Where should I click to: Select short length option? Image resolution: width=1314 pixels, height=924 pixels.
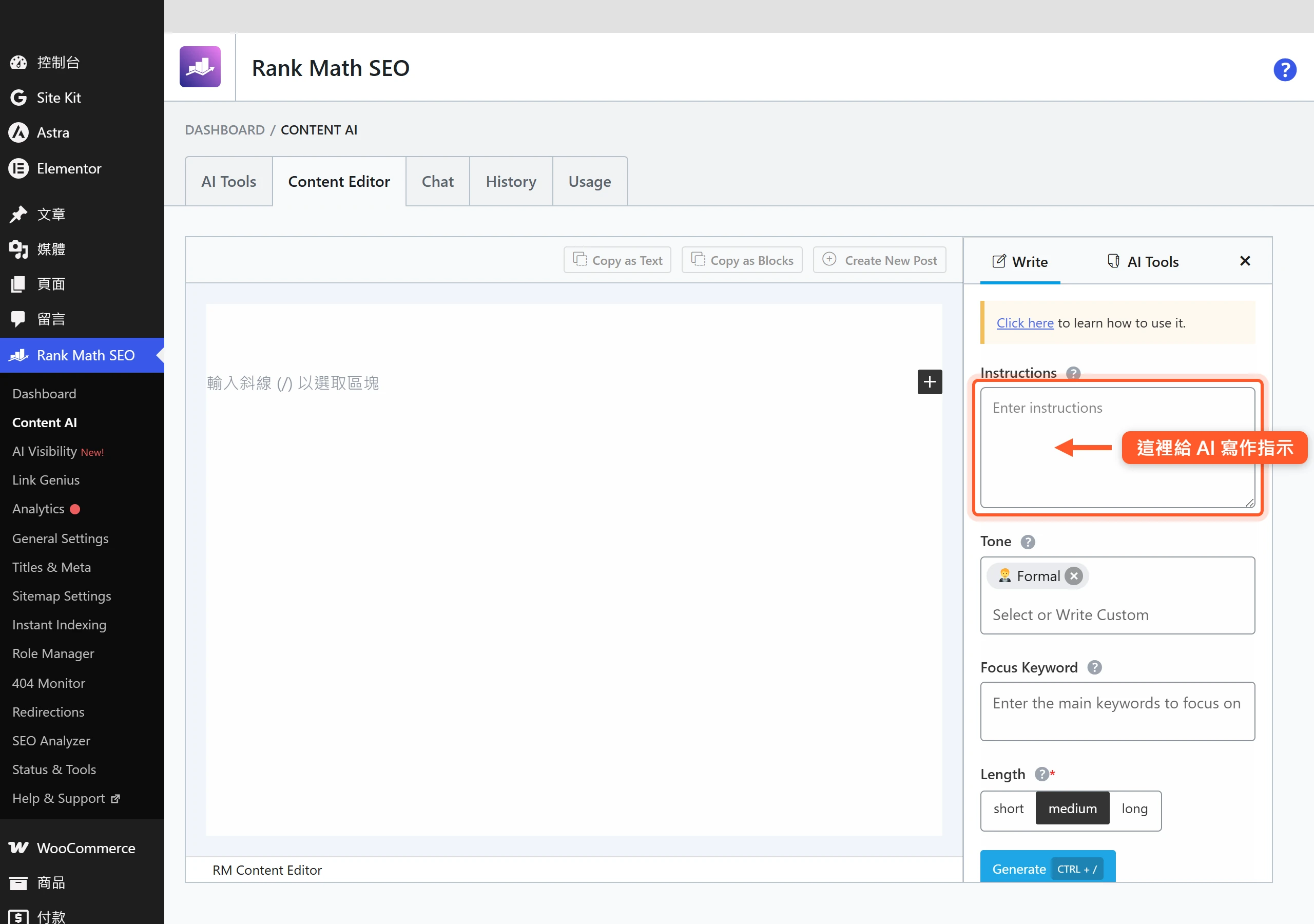(x=1009, y=808)
